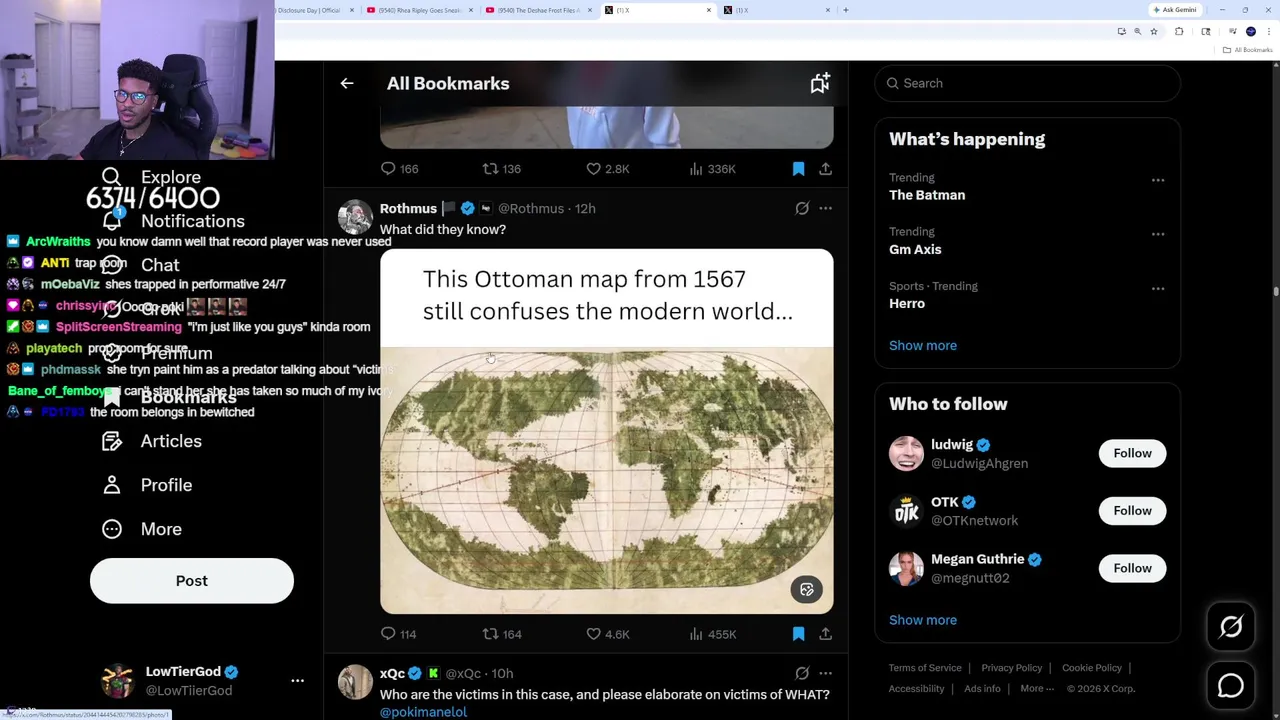Remove bookmark on the post with 336K views
This screenshot has width=1280, height=720.
(798, 169)
